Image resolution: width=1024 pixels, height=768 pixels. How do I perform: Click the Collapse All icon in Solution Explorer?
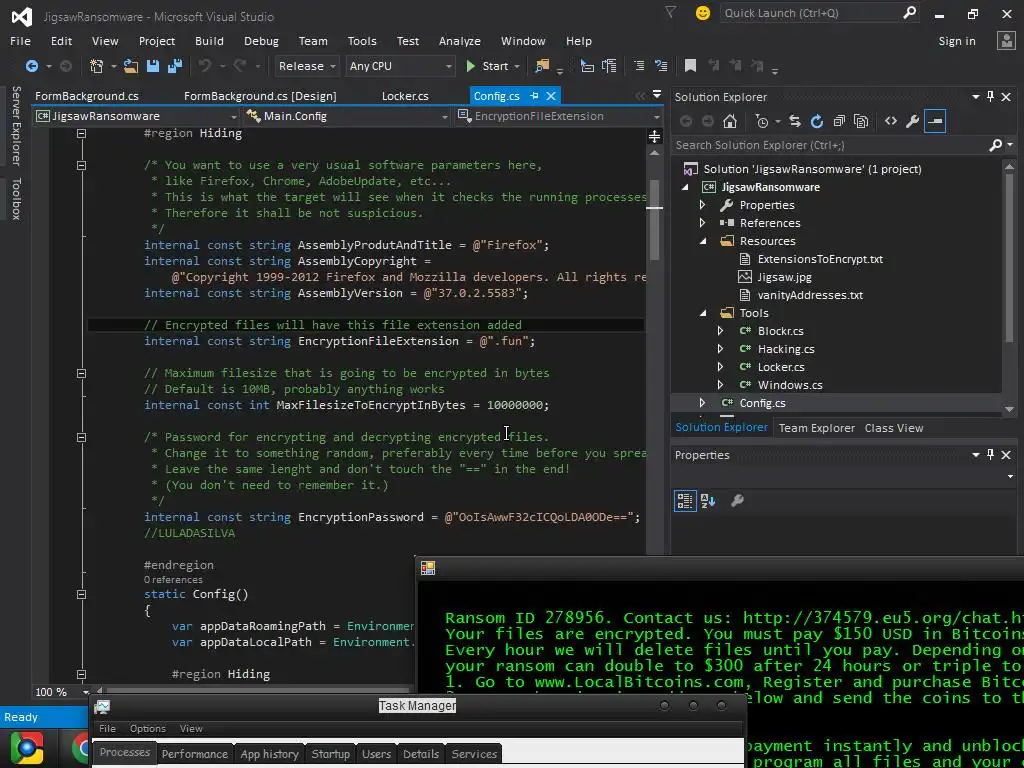(839, 121)
